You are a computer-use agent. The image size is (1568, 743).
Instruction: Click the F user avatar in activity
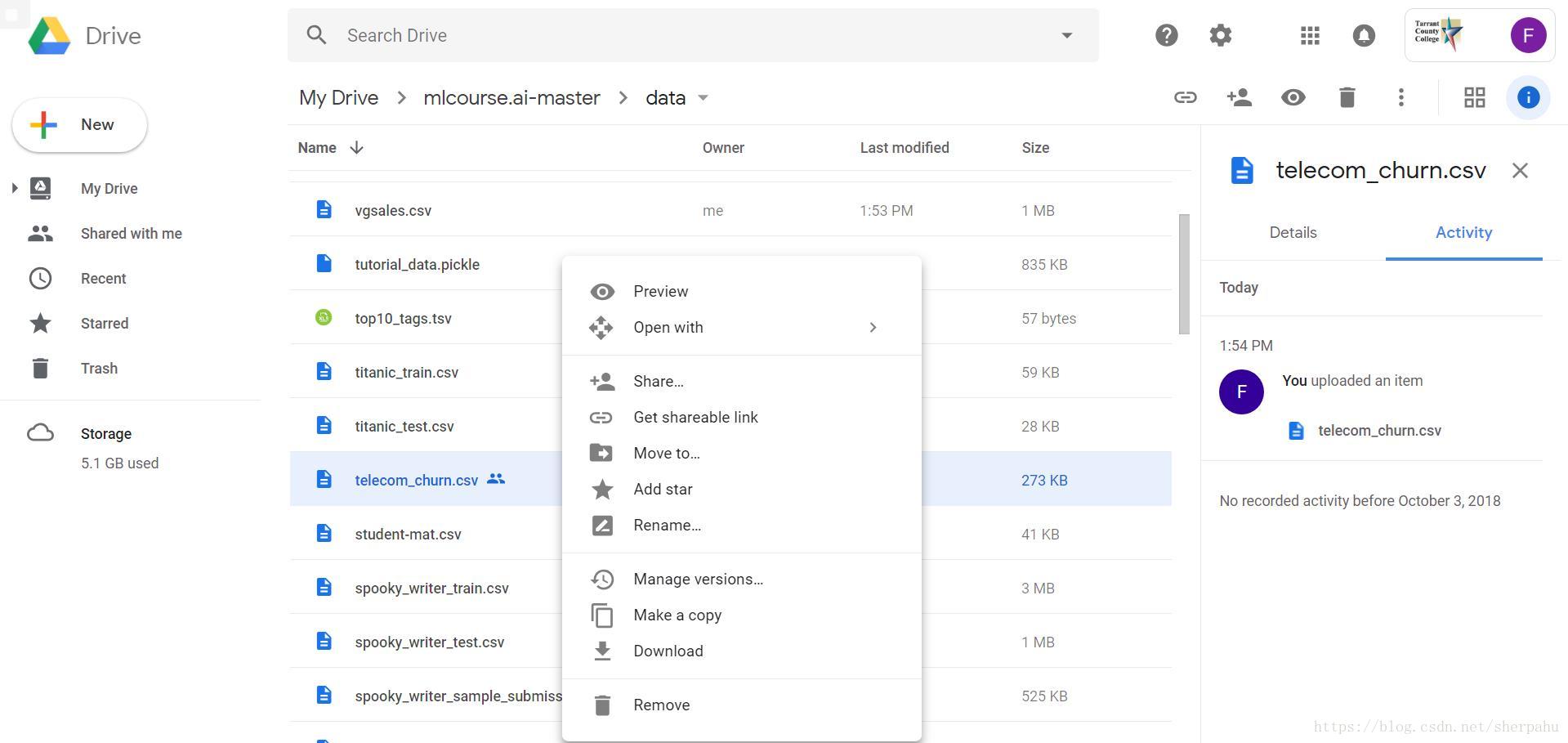tap(1241, 392)
